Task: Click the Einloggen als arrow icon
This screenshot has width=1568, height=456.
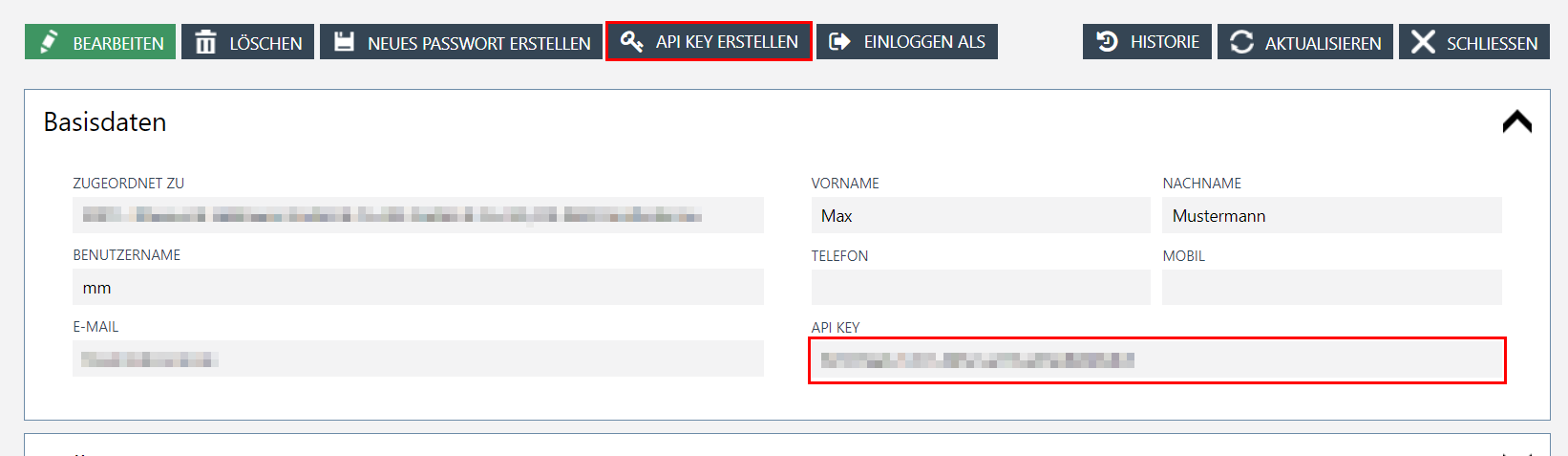Action: 839,41
